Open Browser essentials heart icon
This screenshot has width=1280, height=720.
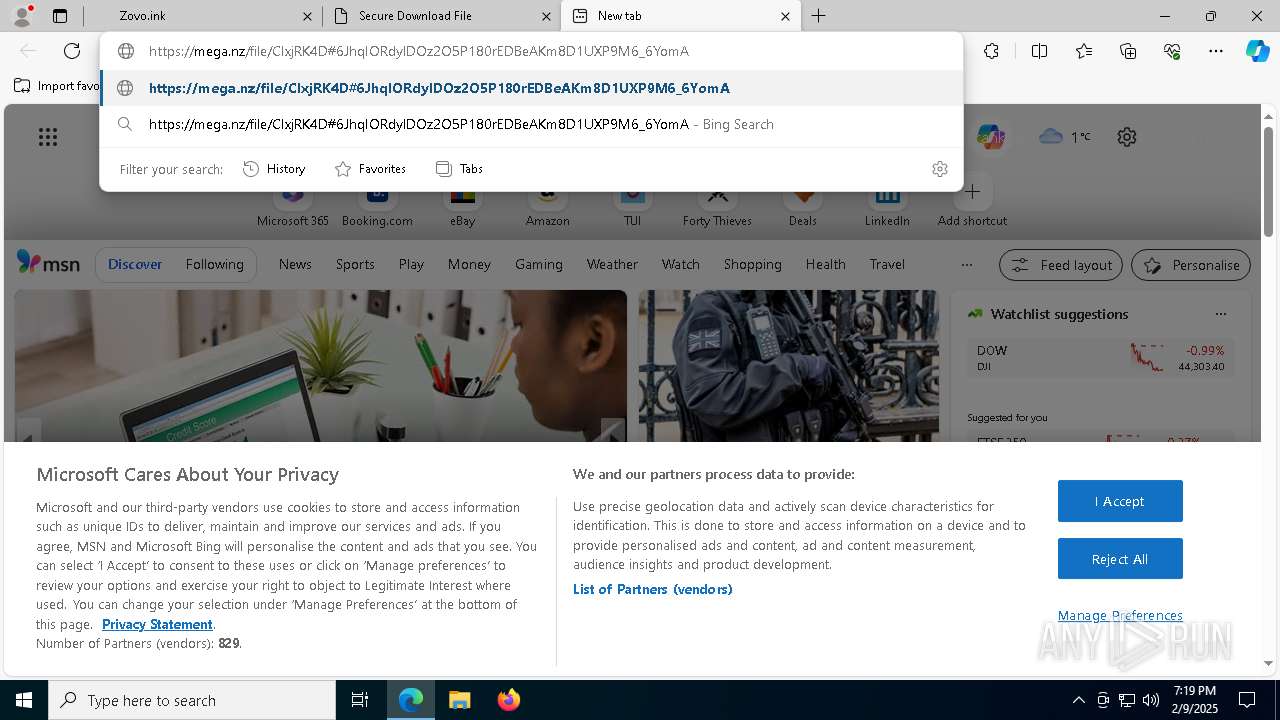point(1172,51)
